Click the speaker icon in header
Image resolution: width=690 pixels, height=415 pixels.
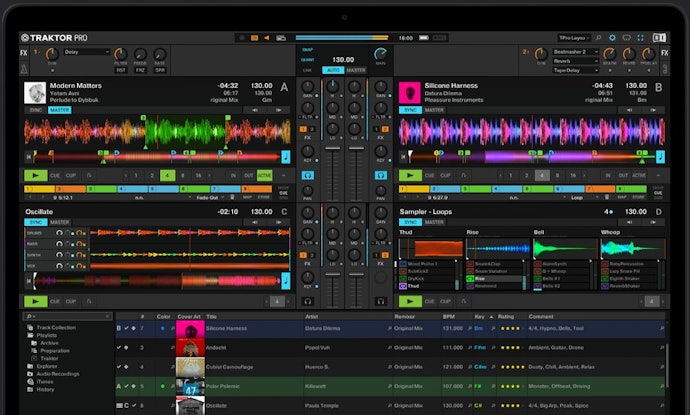click(x=267, y=38)
